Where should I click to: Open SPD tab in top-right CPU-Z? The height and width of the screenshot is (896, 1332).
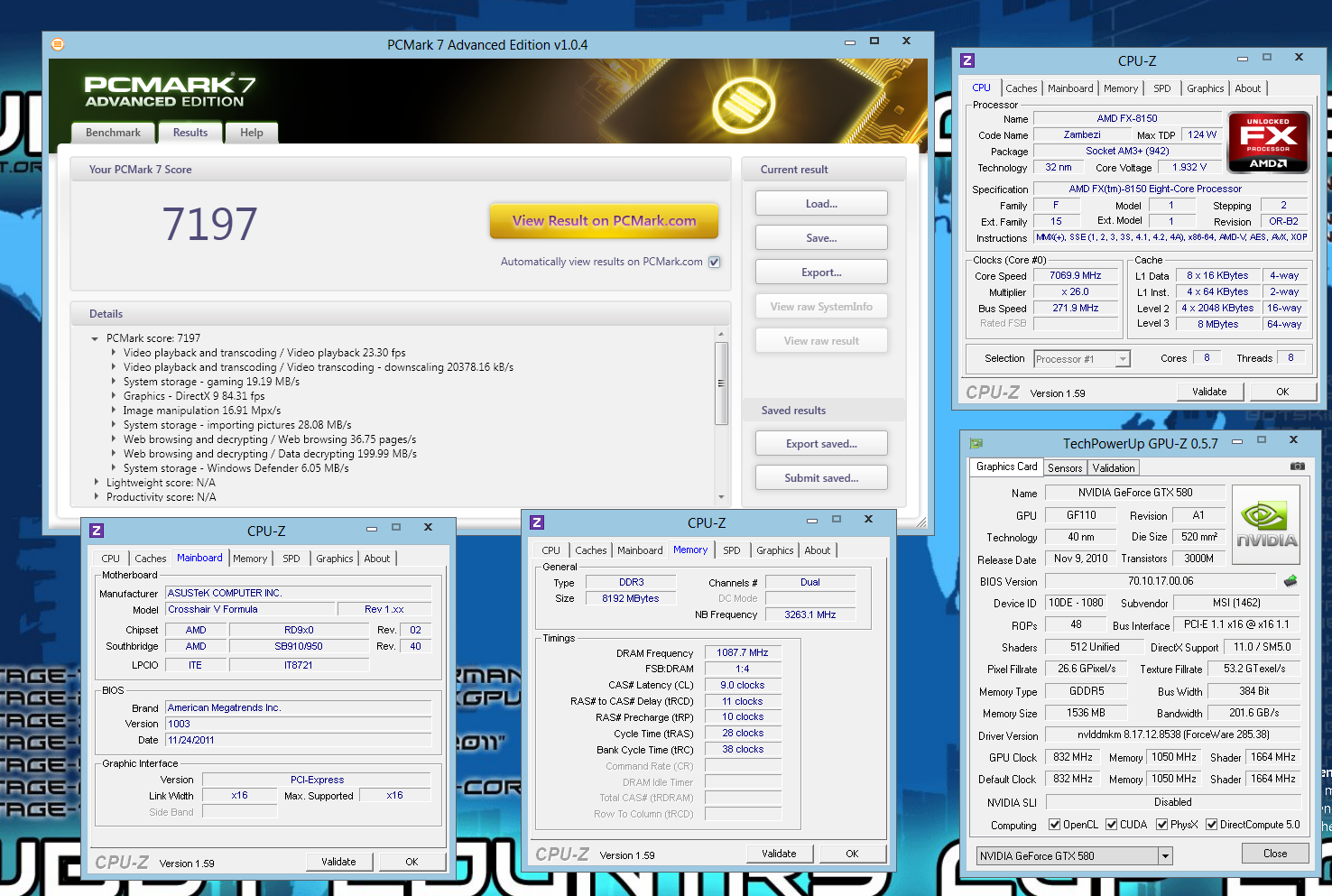(1162, 88)
